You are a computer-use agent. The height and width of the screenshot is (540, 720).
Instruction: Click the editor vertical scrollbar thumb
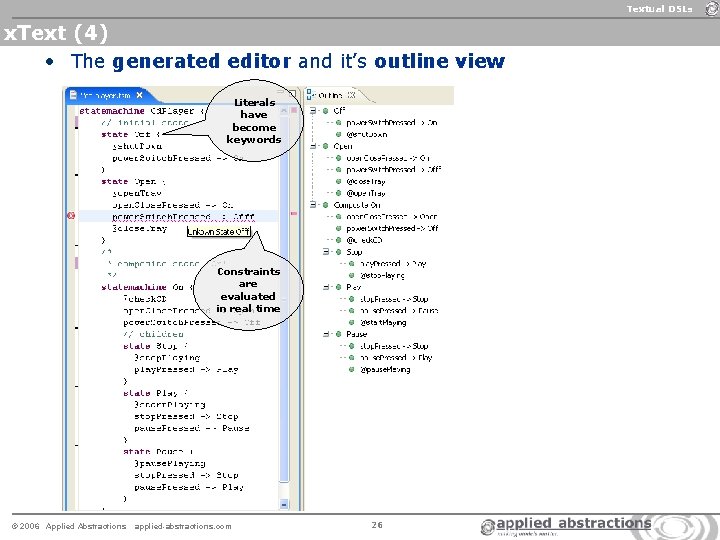click(x=284, y=298)
